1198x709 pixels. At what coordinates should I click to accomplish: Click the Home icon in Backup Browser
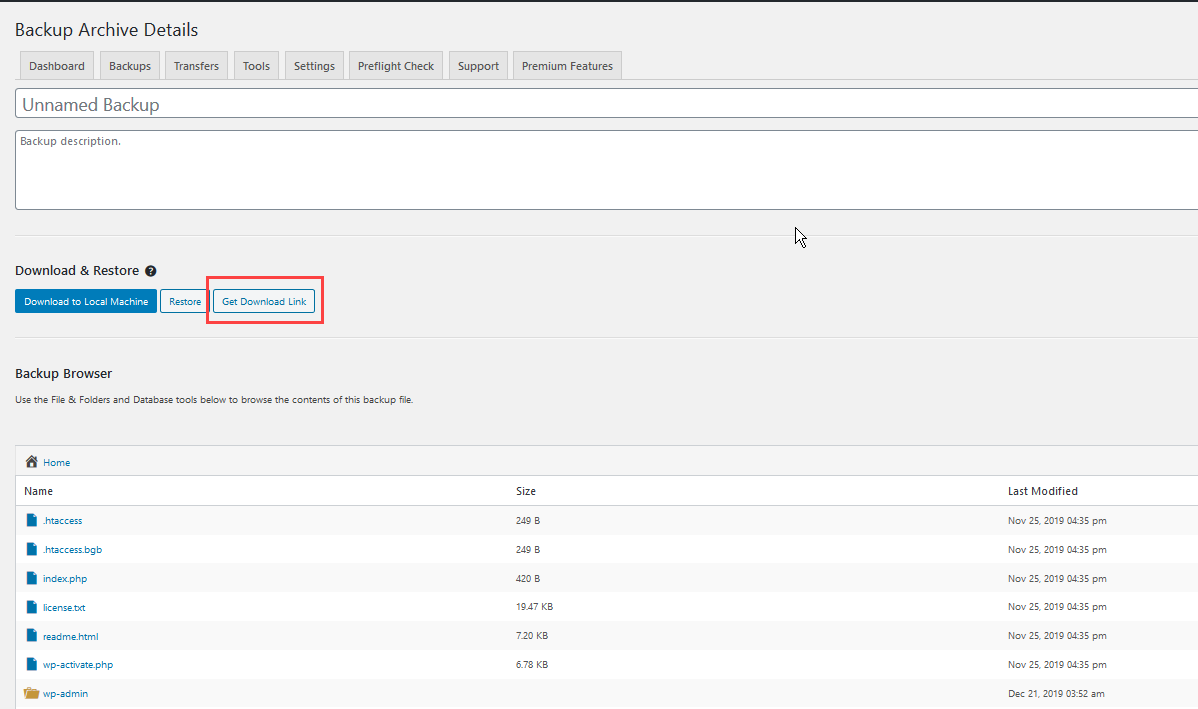point(30,461)
